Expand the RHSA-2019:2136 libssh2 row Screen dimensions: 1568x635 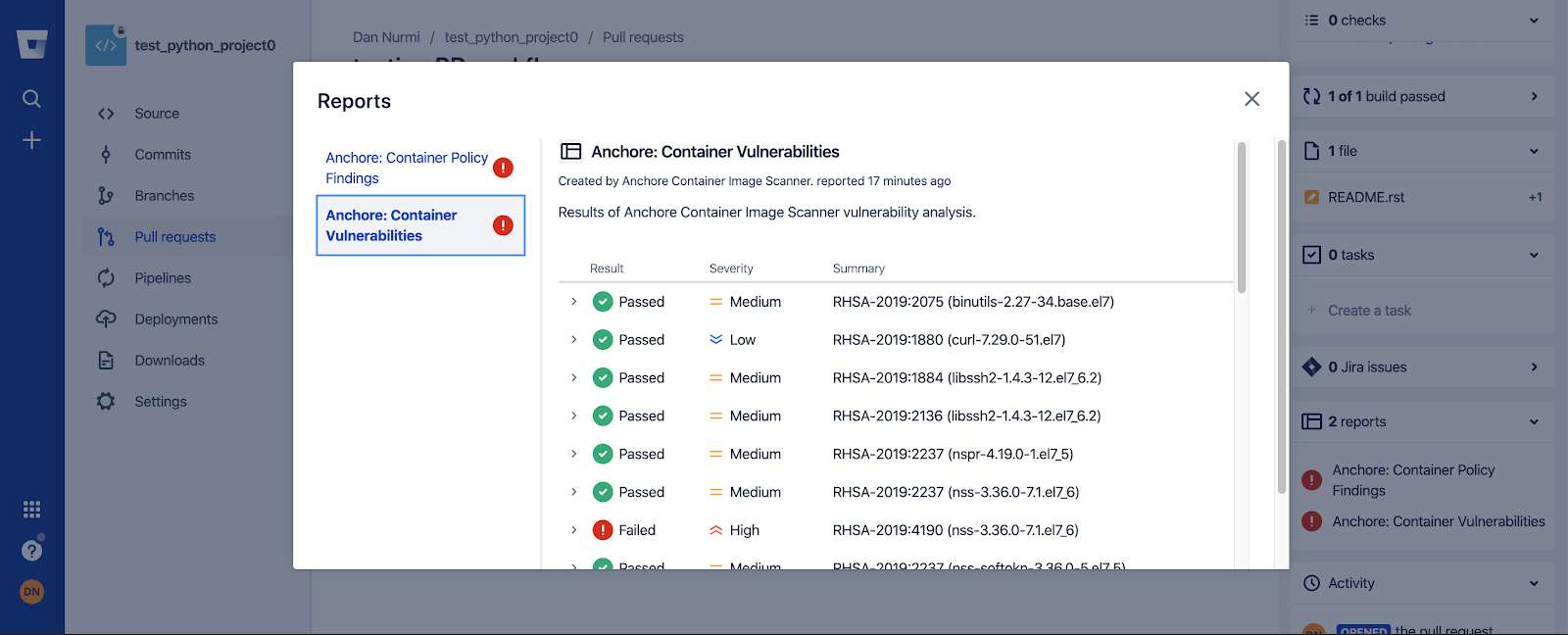pyautogui.click(x=573, y=416)
